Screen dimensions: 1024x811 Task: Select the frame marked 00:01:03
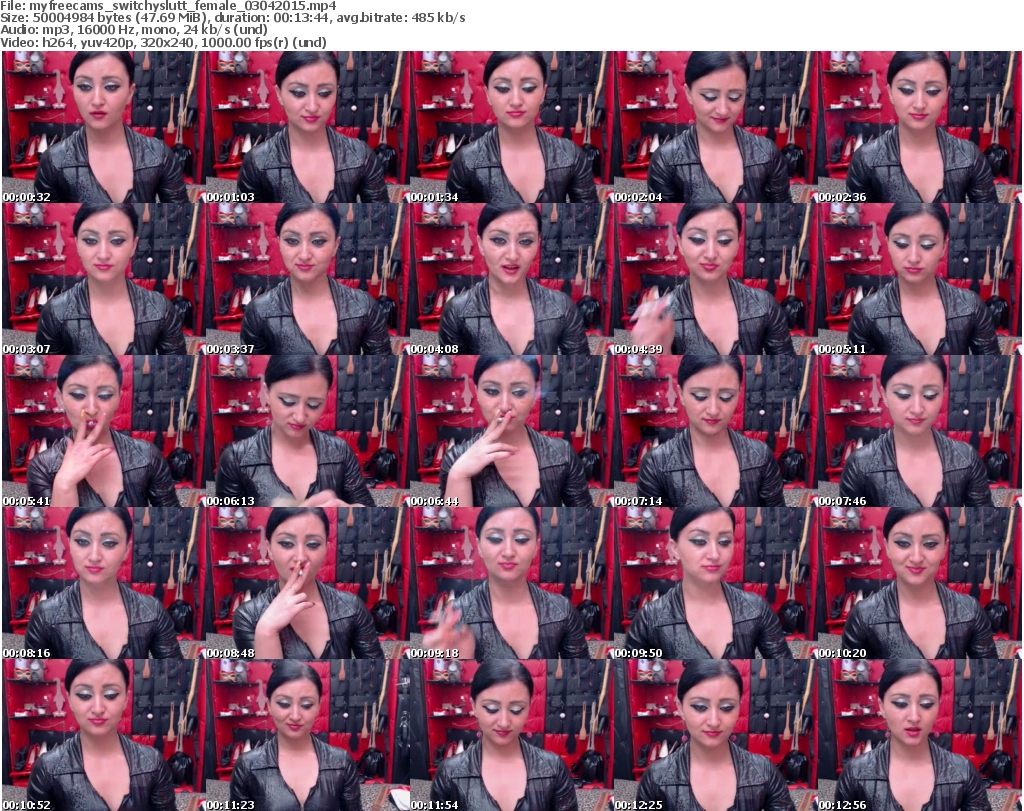[x=307, y=127]
